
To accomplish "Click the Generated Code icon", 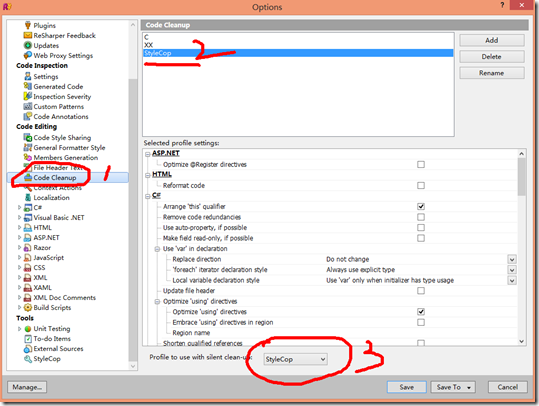I will tap(28, 86).
